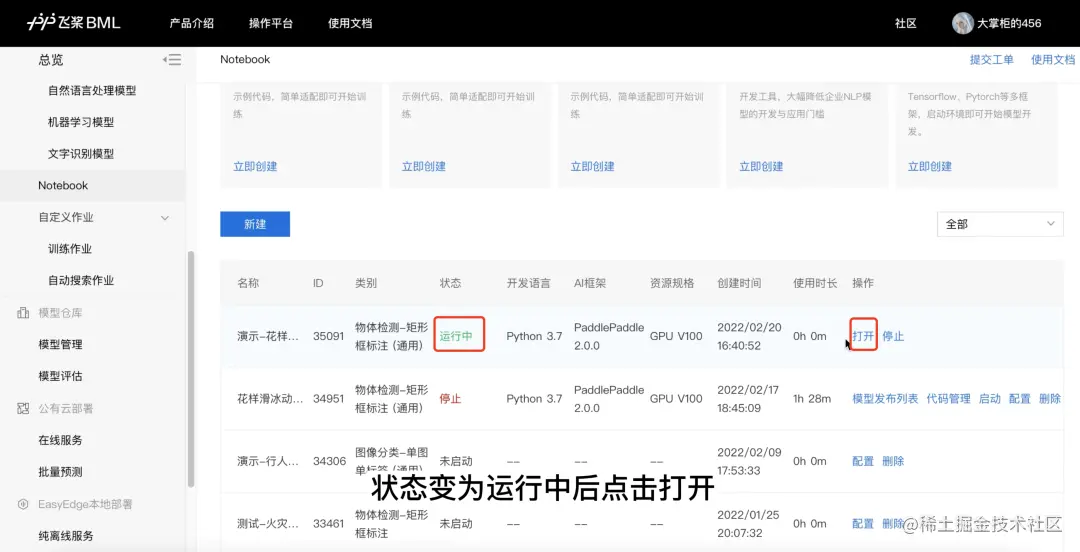Open 使用文档 in the top navigation bar
Screen dimensions: 1080x552
click(350, 23)
